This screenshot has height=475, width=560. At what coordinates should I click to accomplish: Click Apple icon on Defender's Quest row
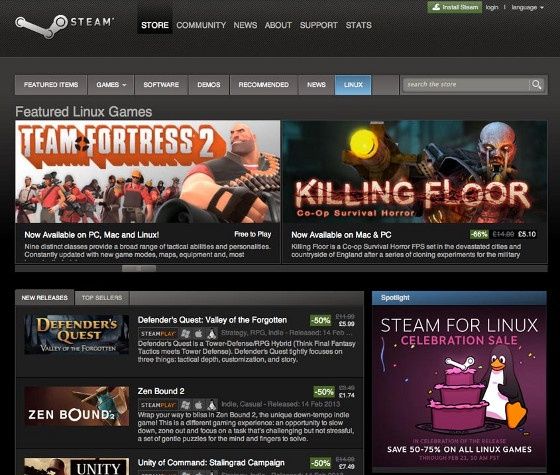[x=199, y=334]
